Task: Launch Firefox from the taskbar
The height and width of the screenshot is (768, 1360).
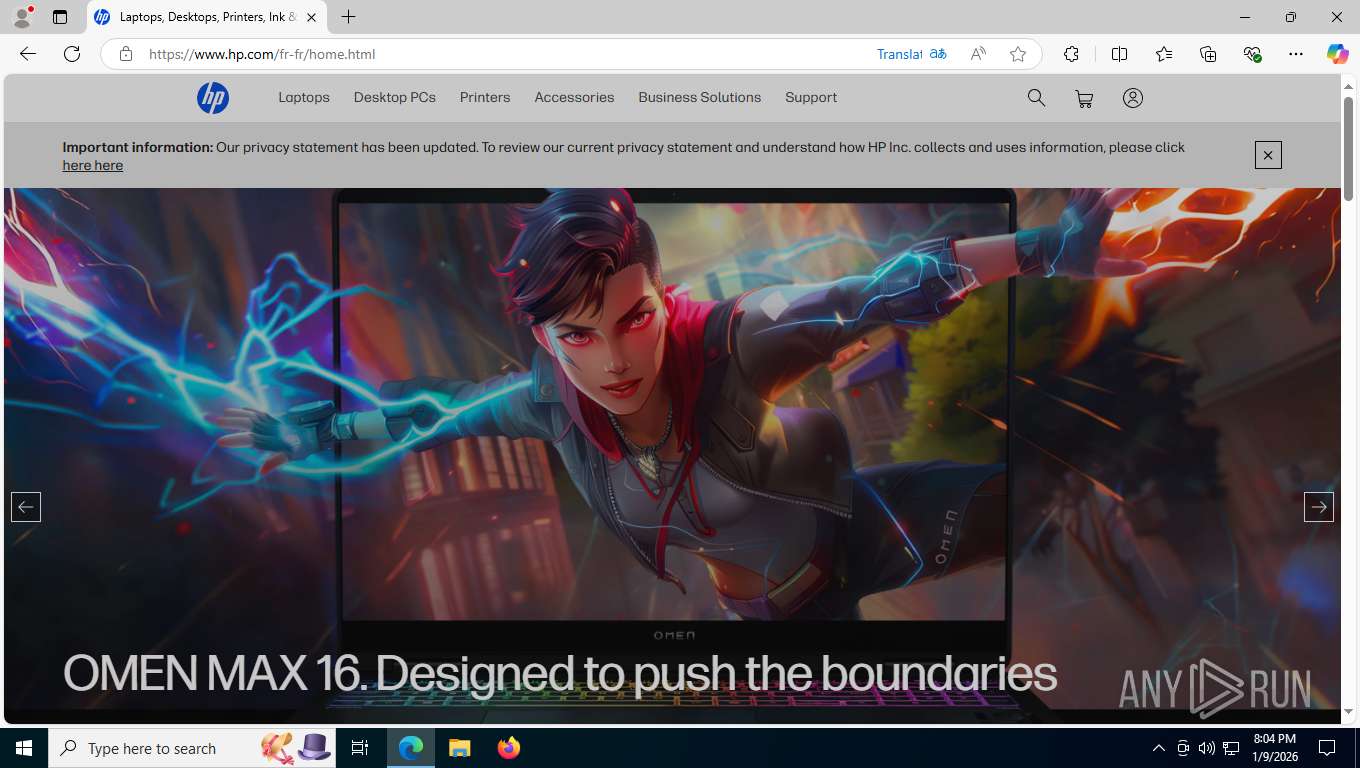Action: point(509,748)
